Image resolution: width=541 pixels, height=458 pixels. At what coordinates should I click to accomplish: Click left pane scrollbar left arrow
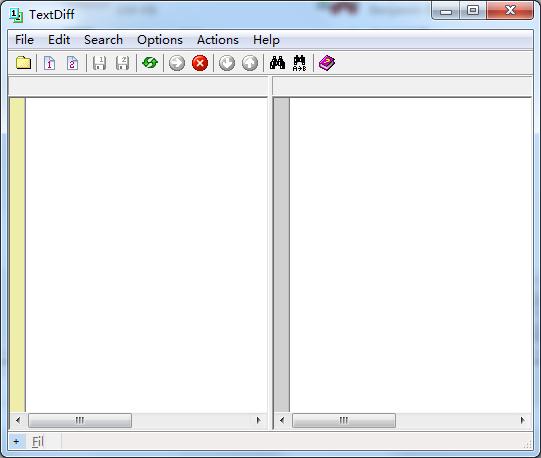(18, 420)
